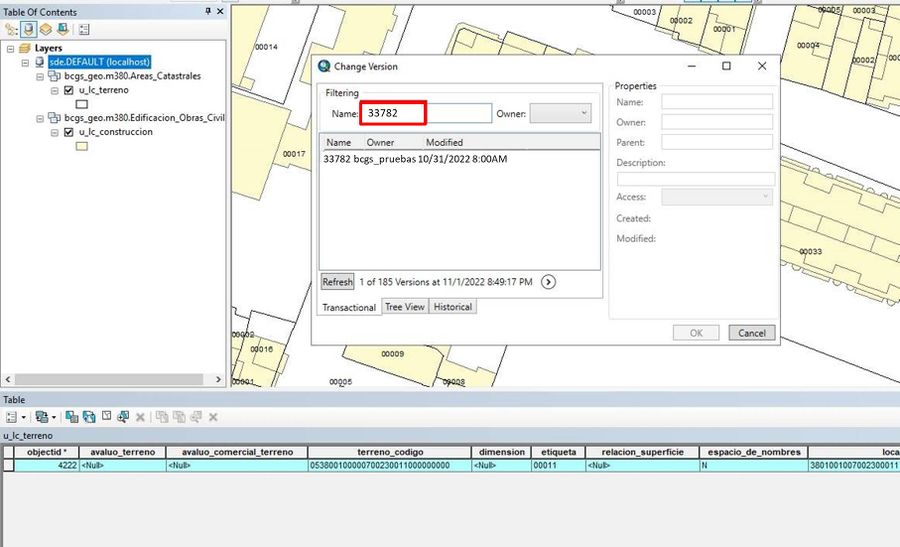Switch to the Tree View tab
This screenshot has width=900, height=547.
[405, 307]
